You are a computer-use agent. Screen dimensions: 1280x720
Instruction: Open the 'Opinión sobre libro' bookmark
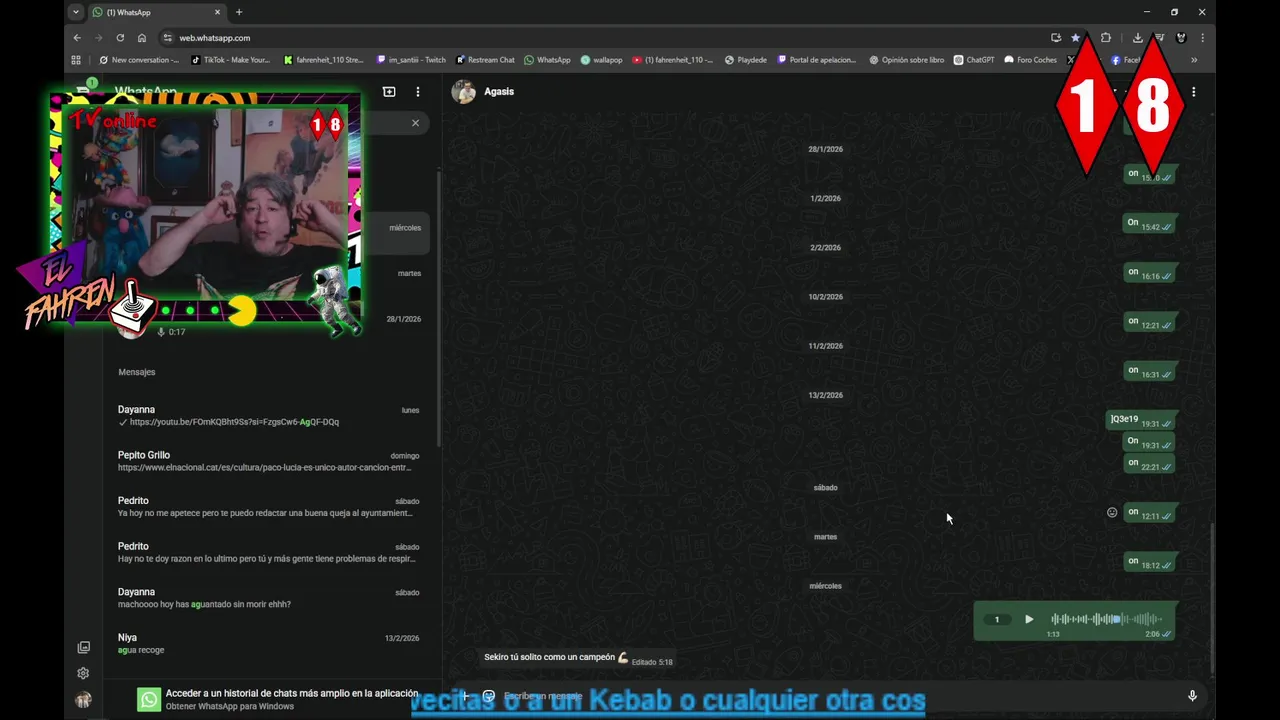tap(906, 60)
